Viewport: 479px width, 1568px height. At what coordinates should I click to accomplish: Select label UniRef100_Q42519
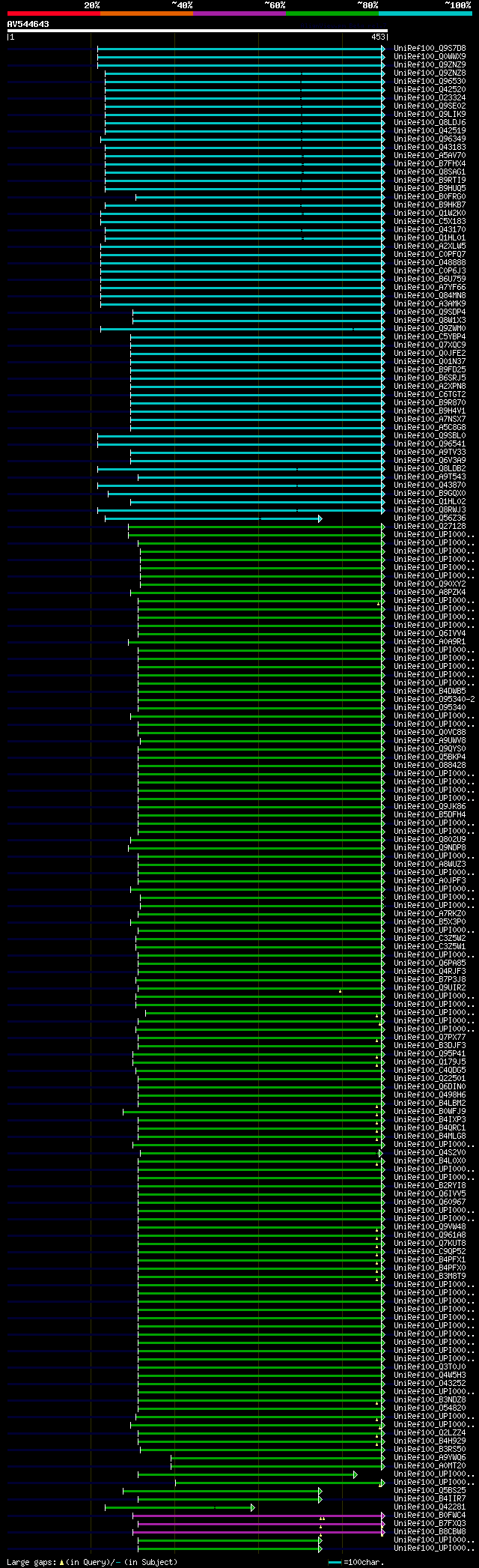[x=430, y=131]
